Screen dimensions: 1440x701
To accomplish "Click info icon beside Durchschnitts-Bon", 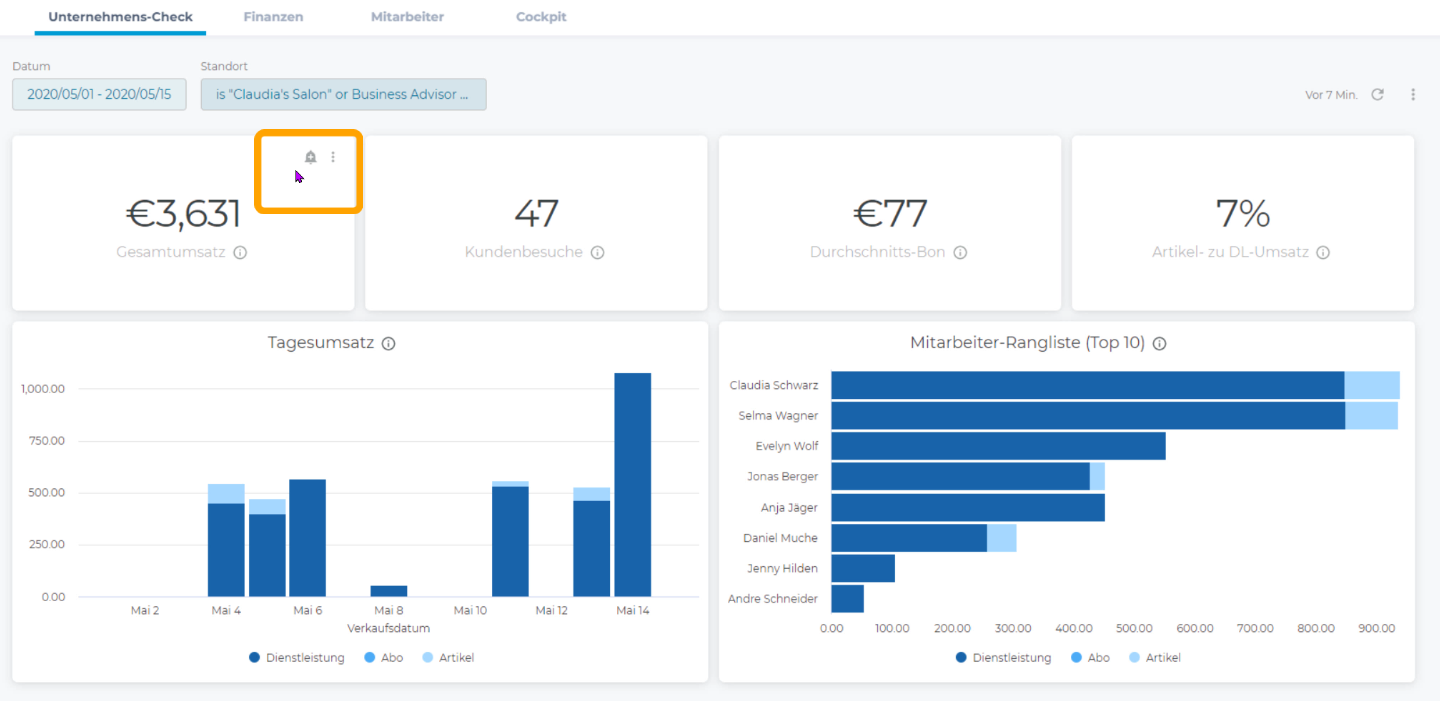I will pyautogui.click(x=960, y=253).
